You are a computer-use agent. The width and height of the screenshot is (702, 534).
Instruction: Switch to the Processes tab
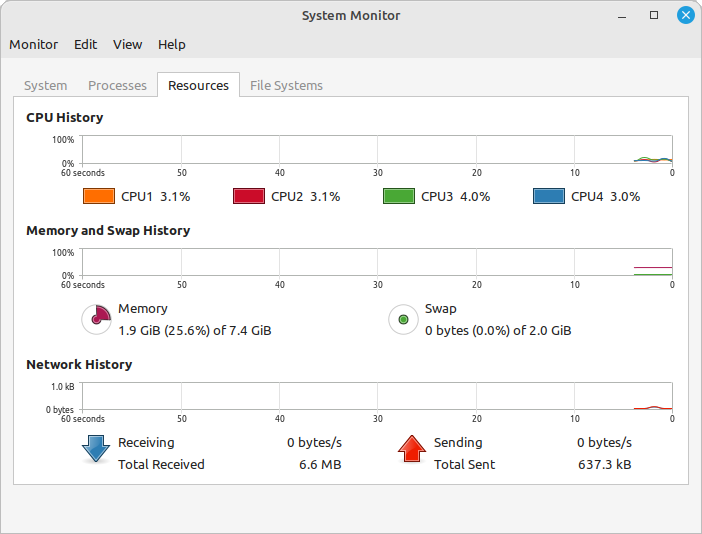117,85
